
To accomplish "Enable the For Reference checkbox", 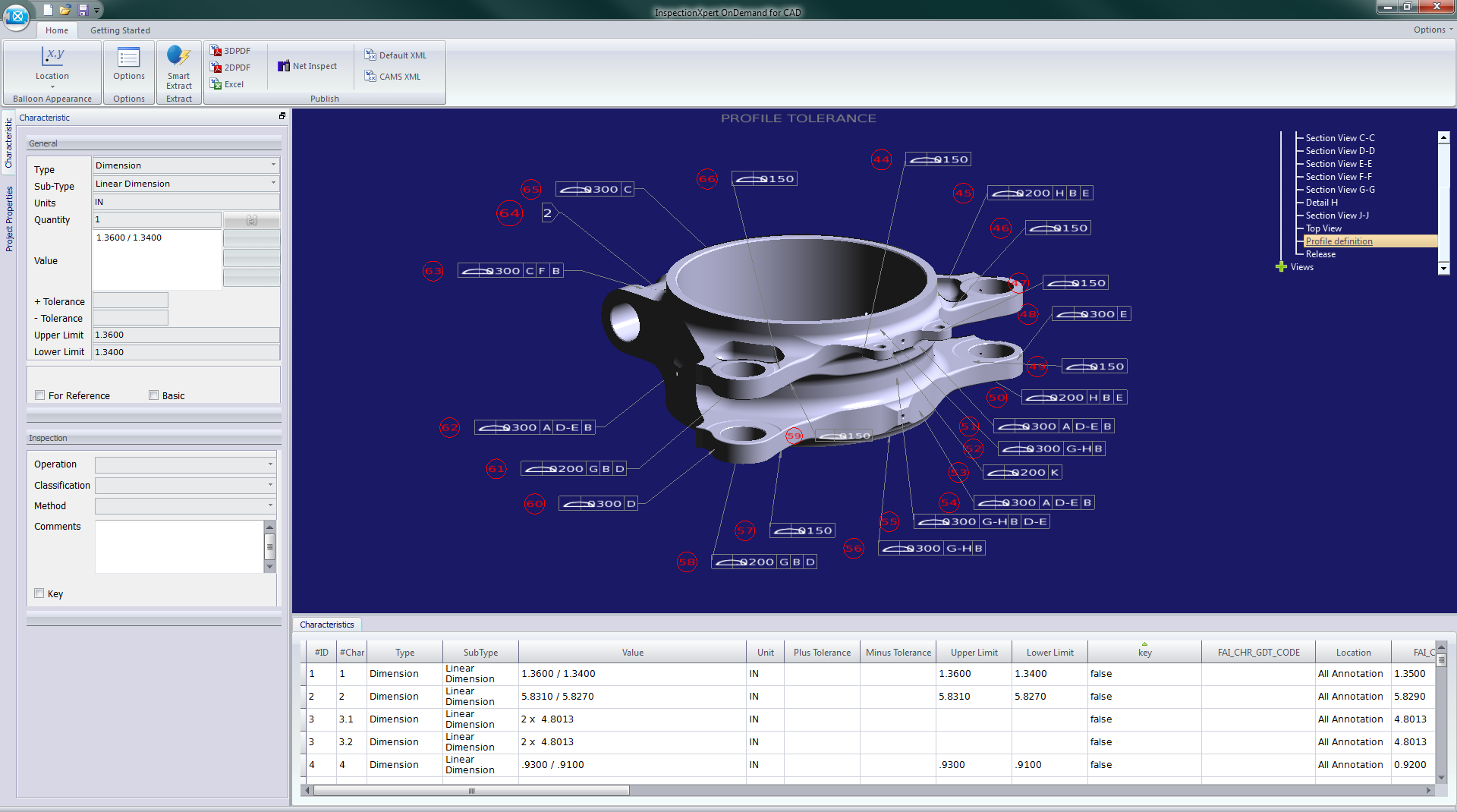I will [x=39, y=395].
